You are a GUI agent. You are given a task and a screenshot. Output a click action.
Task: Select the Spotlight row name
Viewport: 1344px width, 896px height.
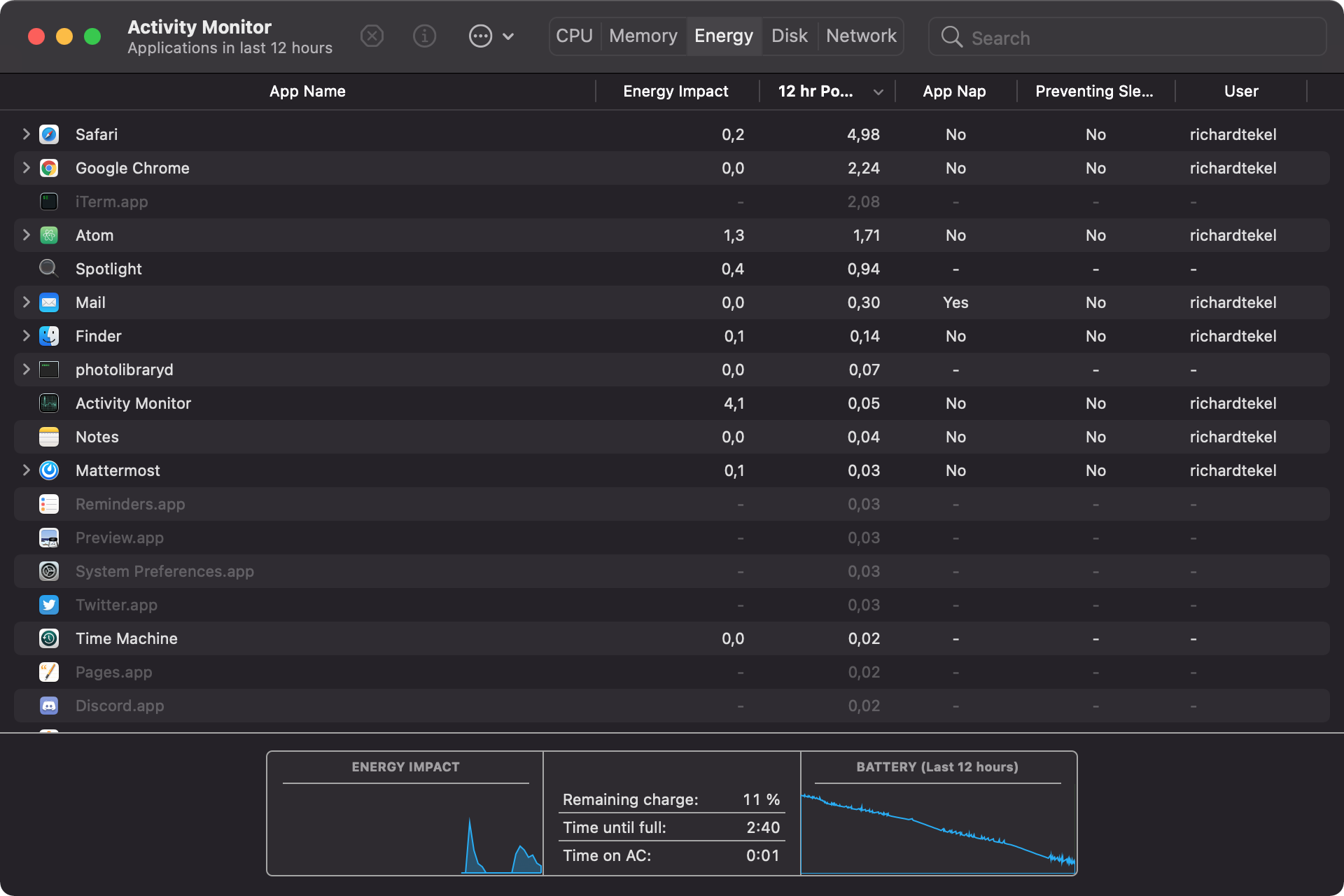(108, 269)
